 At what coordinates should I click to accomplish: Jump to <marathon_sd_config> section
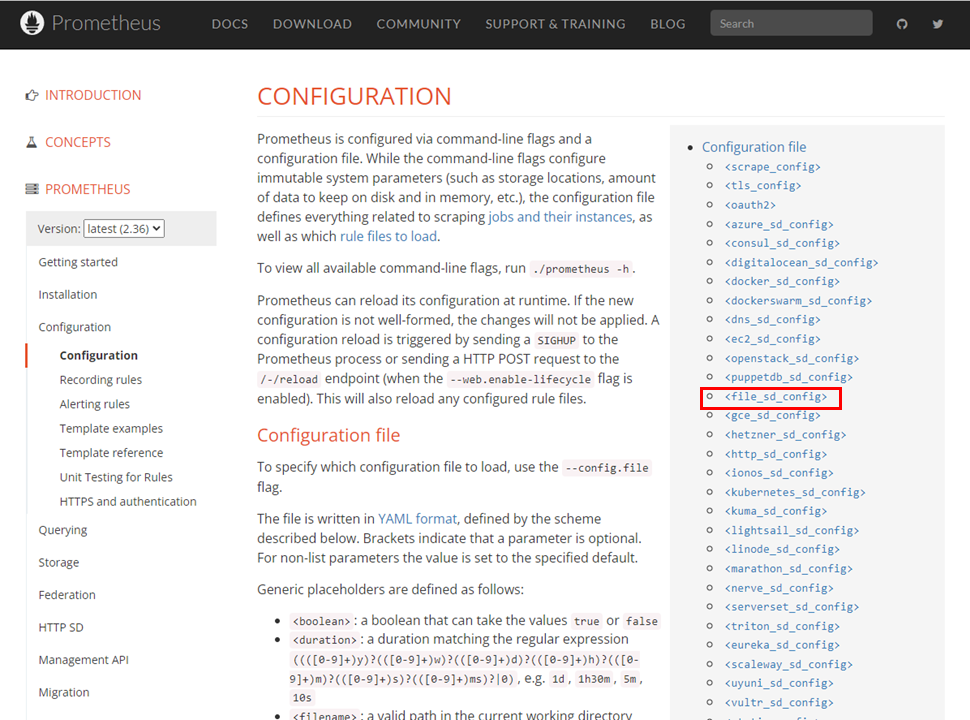click(x=789, y=568)
